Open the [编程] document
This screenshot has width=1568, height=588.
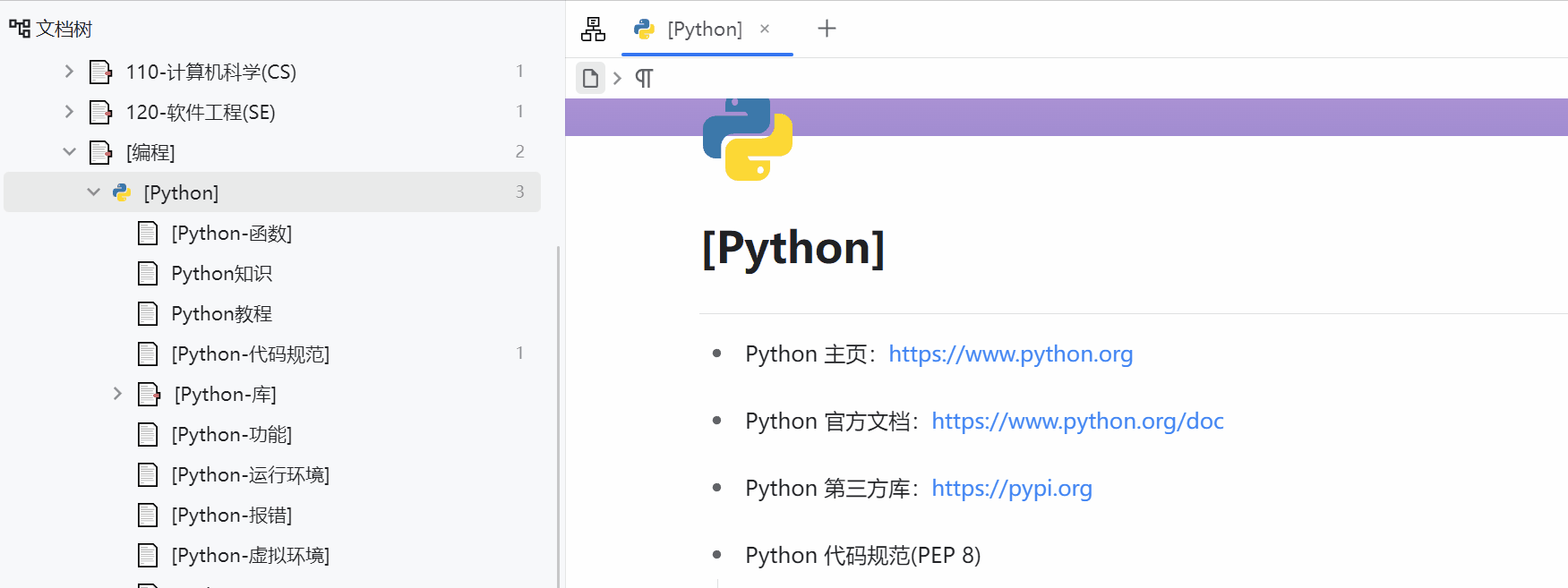(x=150, y=152)
